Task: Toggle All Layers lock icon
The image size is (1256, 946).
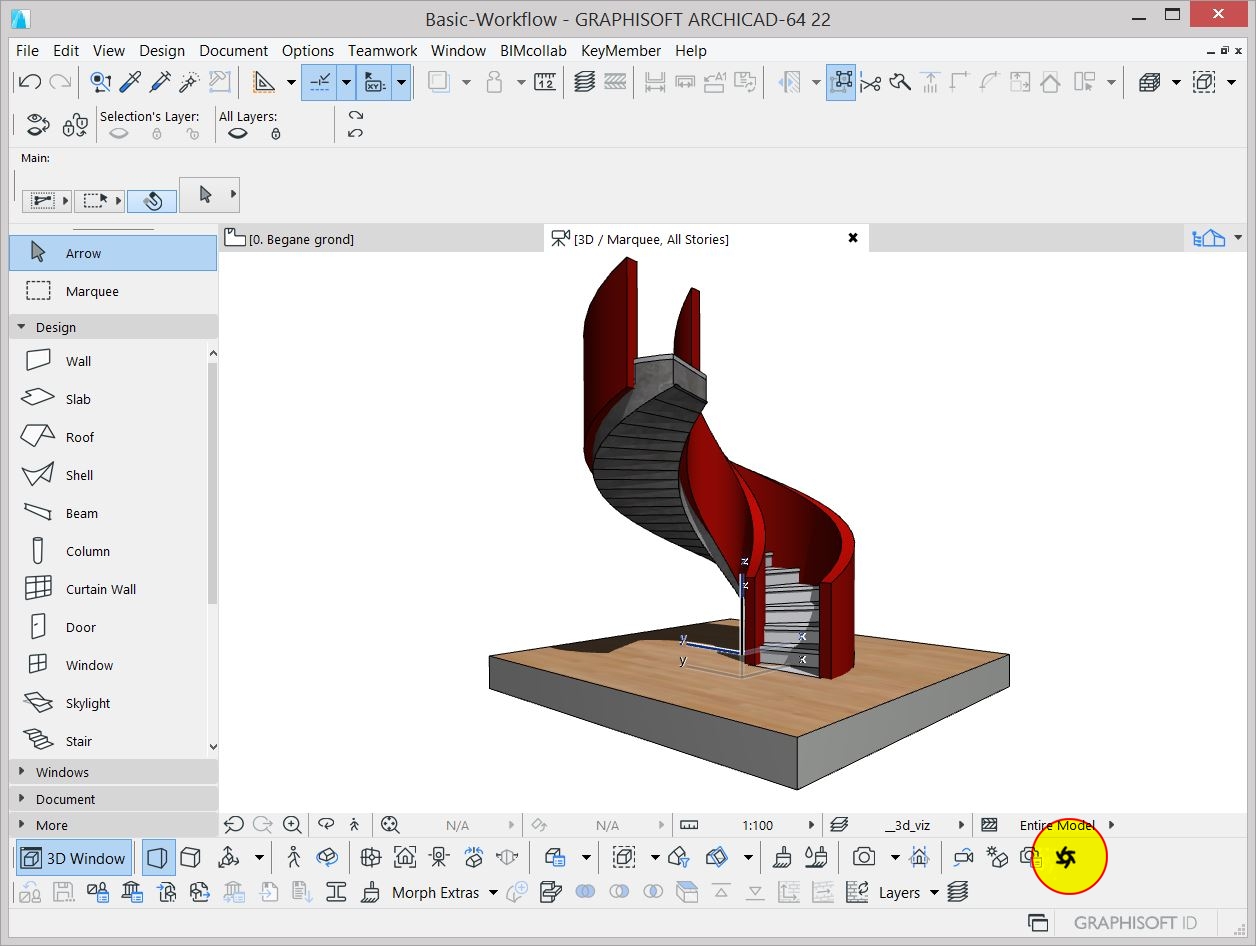Action: click(276, 134)
